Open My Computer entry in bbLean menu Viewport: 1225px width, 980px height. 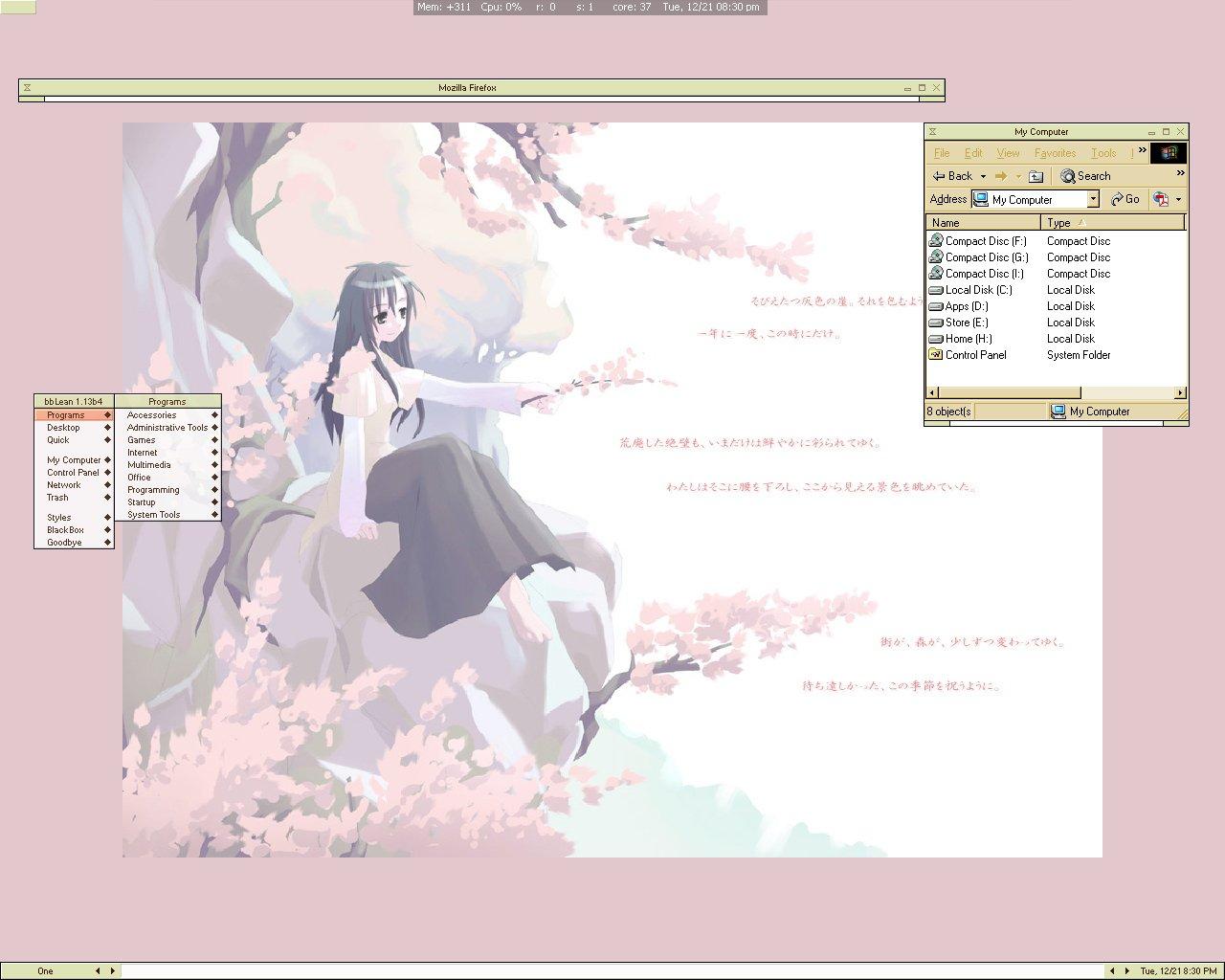pos(74,460)
